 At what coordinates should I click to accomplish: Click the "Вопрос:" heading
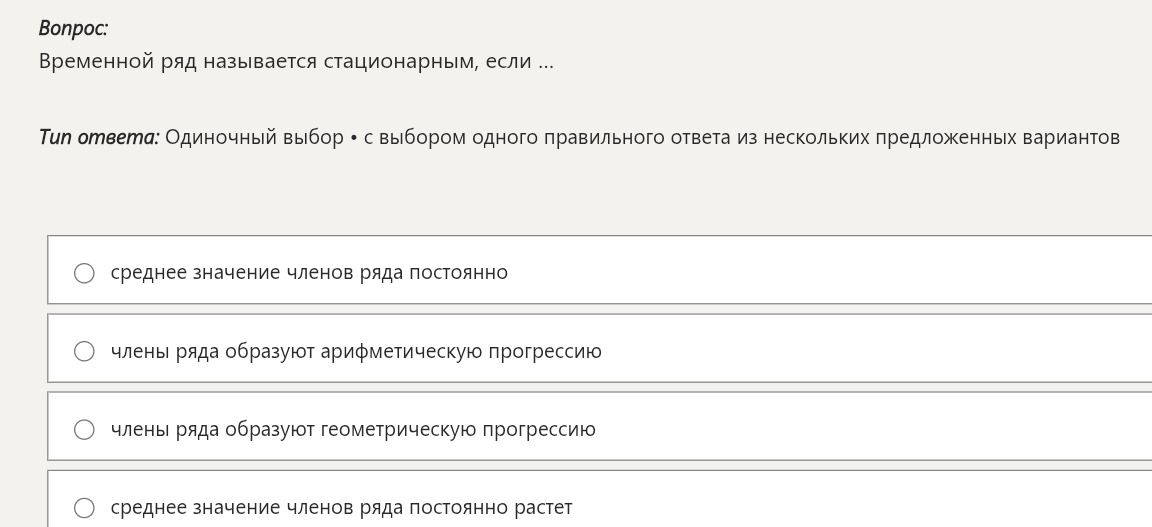pyautogui.click(x=73, y=29)
